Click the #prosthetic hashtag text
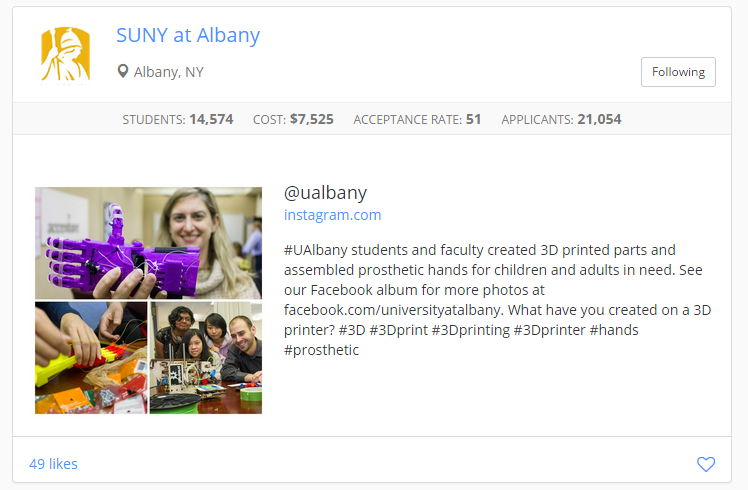748x490 pixels. tap(321, 350)
